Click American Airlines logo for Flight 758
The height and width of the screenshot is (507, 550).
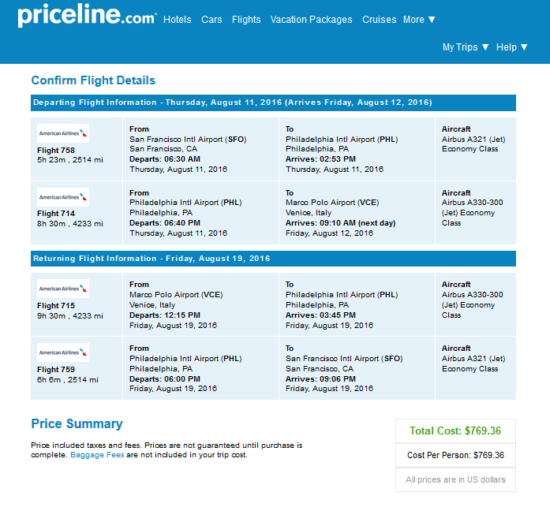click(63, 133)
